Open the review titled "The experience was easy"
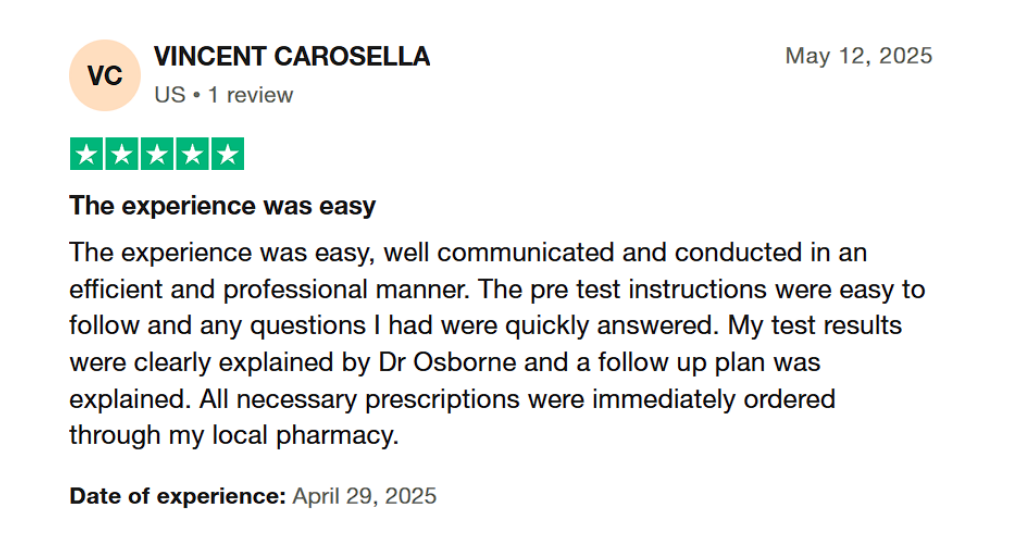This screenshot has width=1020, height=550. [x=222, y=206]
